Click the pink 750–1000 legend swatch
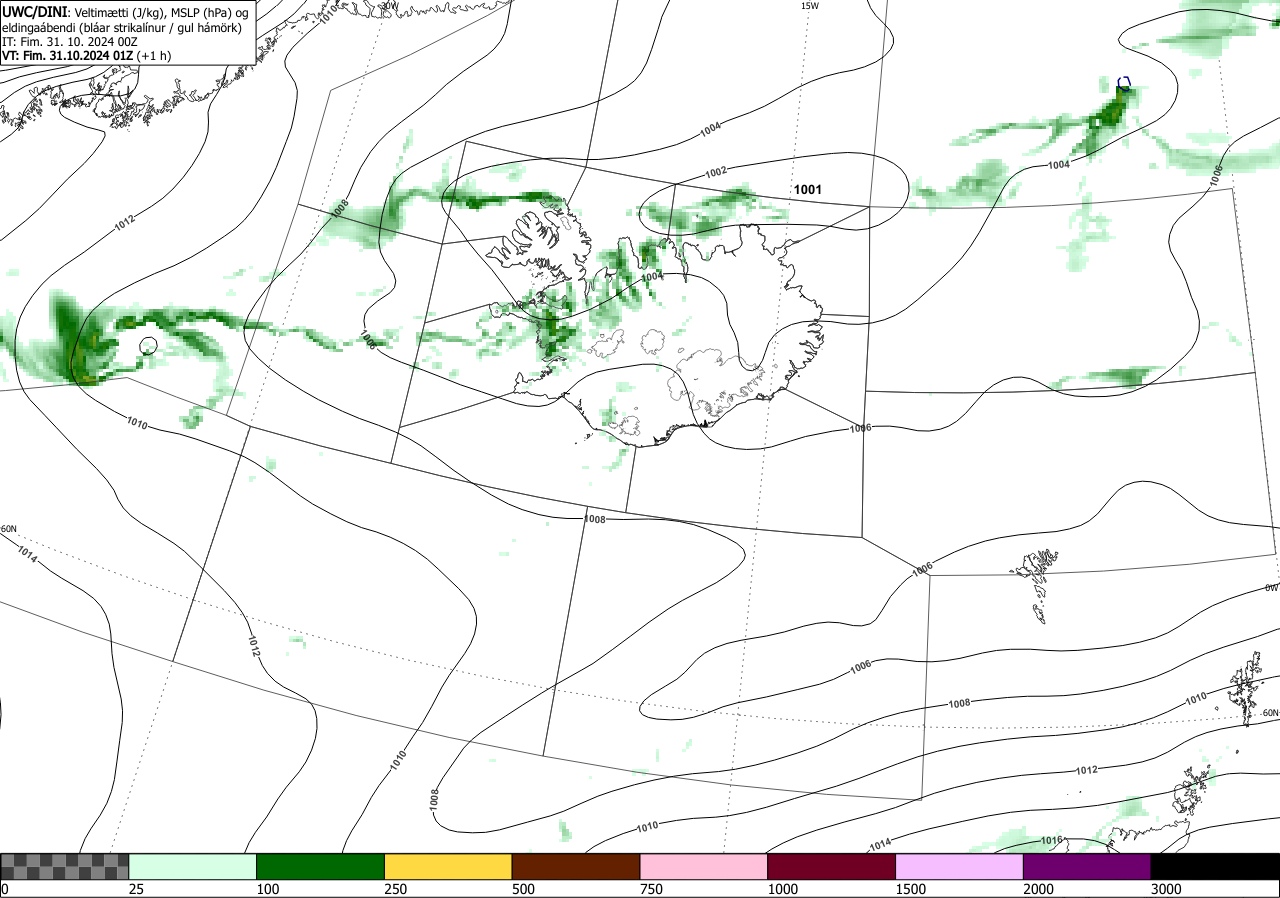The image size is (1280, 898). (703, 866)
